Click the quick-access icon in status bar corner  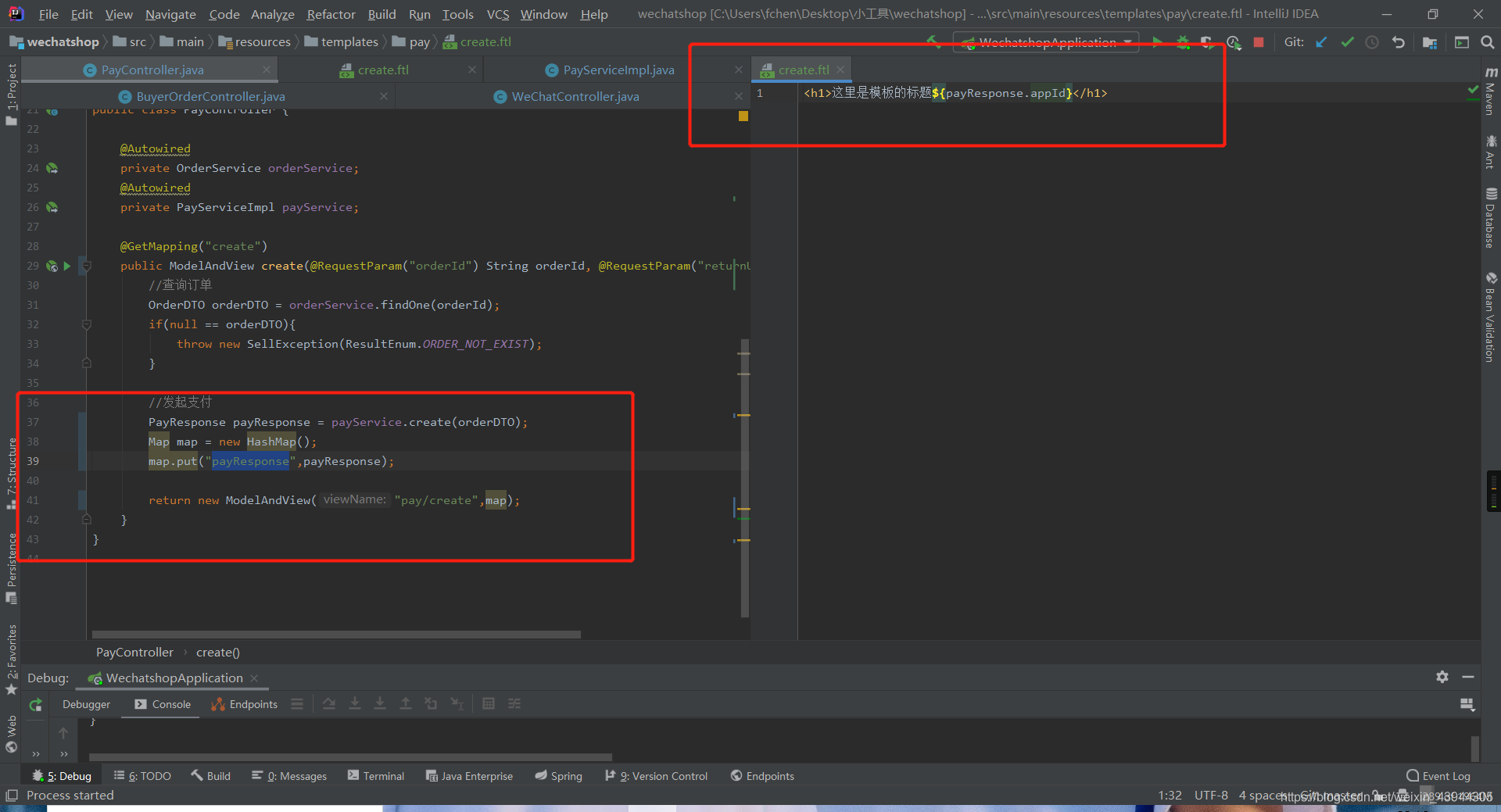(x=11, y=796)
